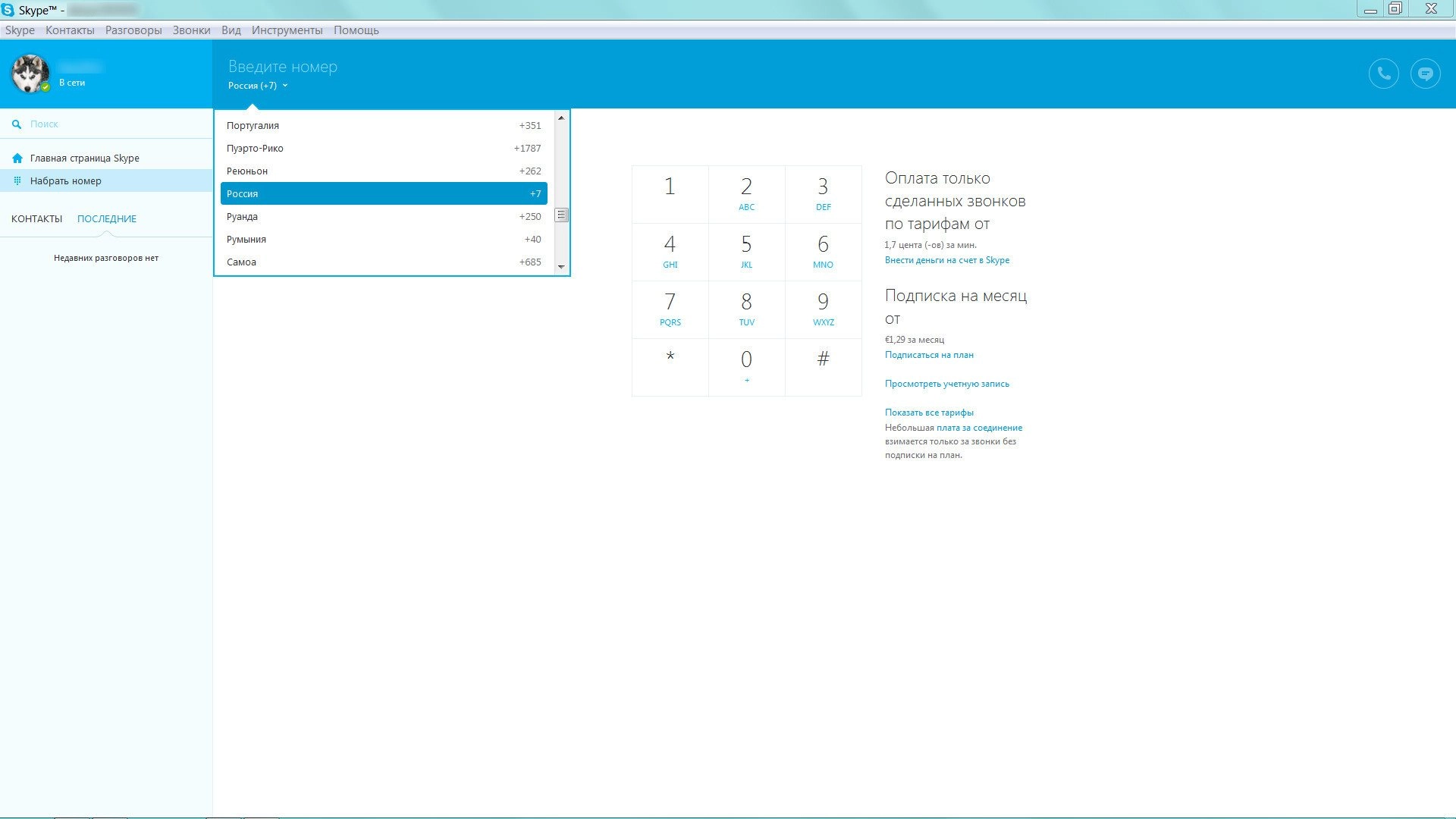This screenshot has height=819, width=1456.
Task: Open the Россия (+7) country code dropdown
Action: (x=258, y=86)
